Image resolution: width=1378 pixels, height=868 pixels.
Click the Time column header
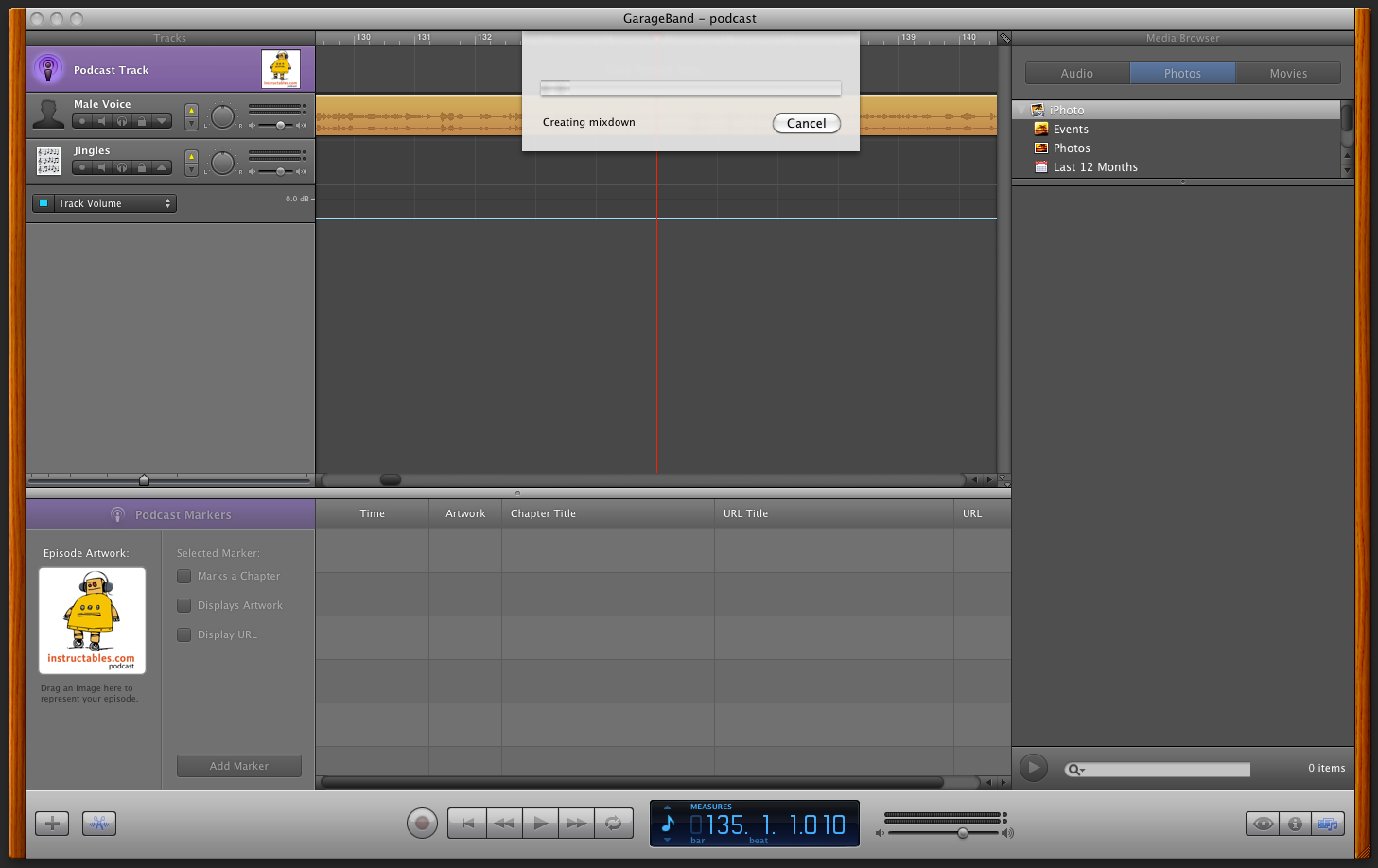[x=372, y=513]
